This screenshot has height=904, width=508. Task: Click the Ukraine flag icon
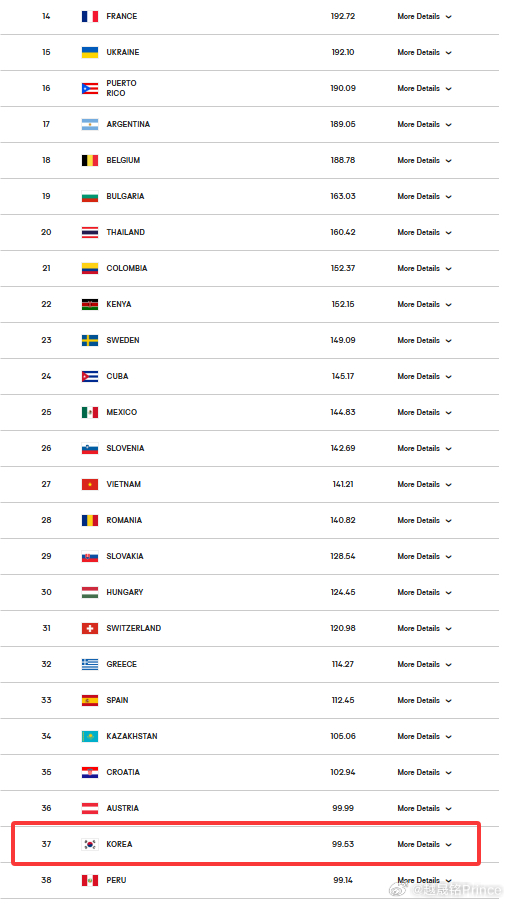89,52
